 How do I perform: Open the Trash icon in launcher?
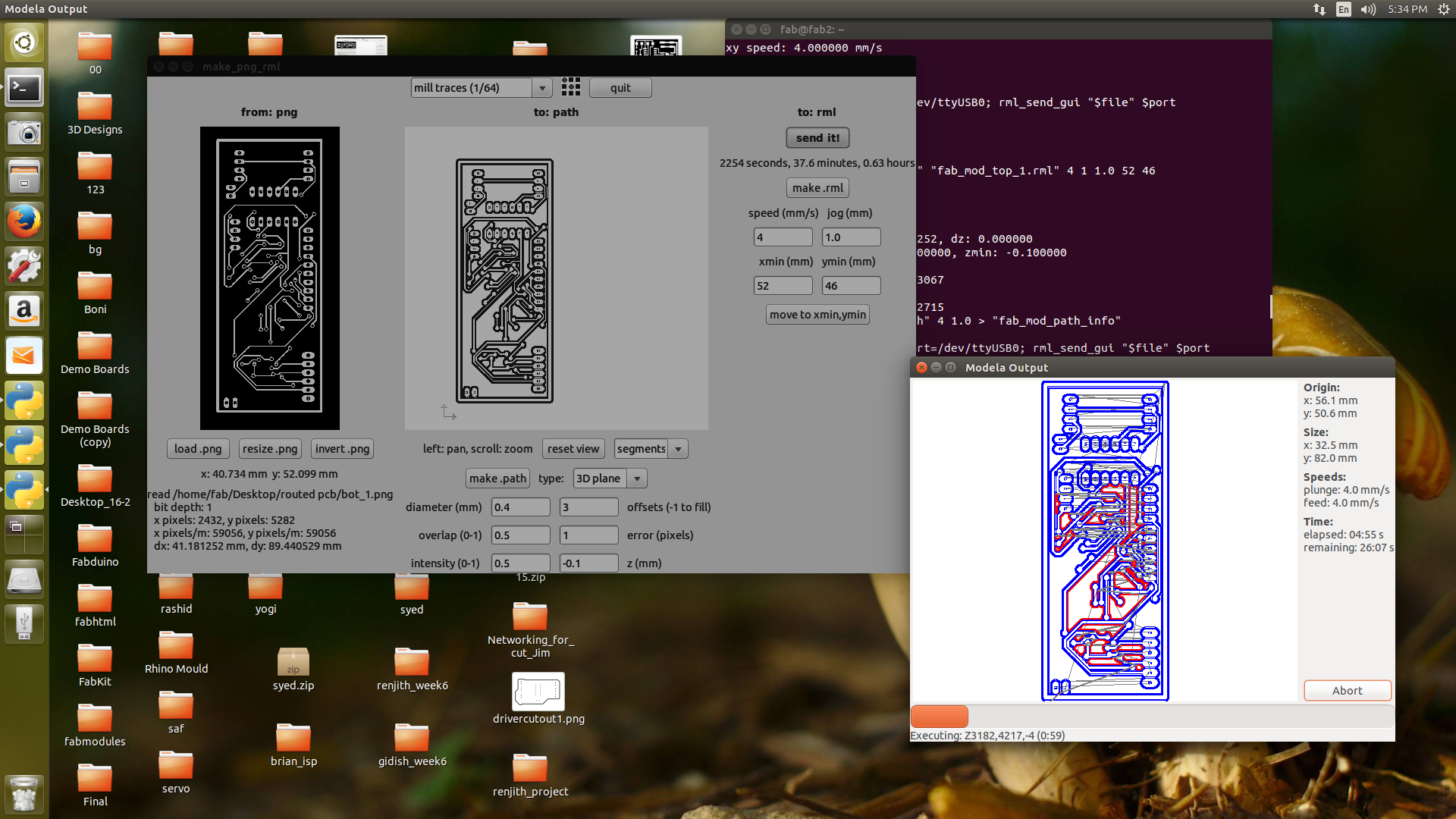click(24, 794)
